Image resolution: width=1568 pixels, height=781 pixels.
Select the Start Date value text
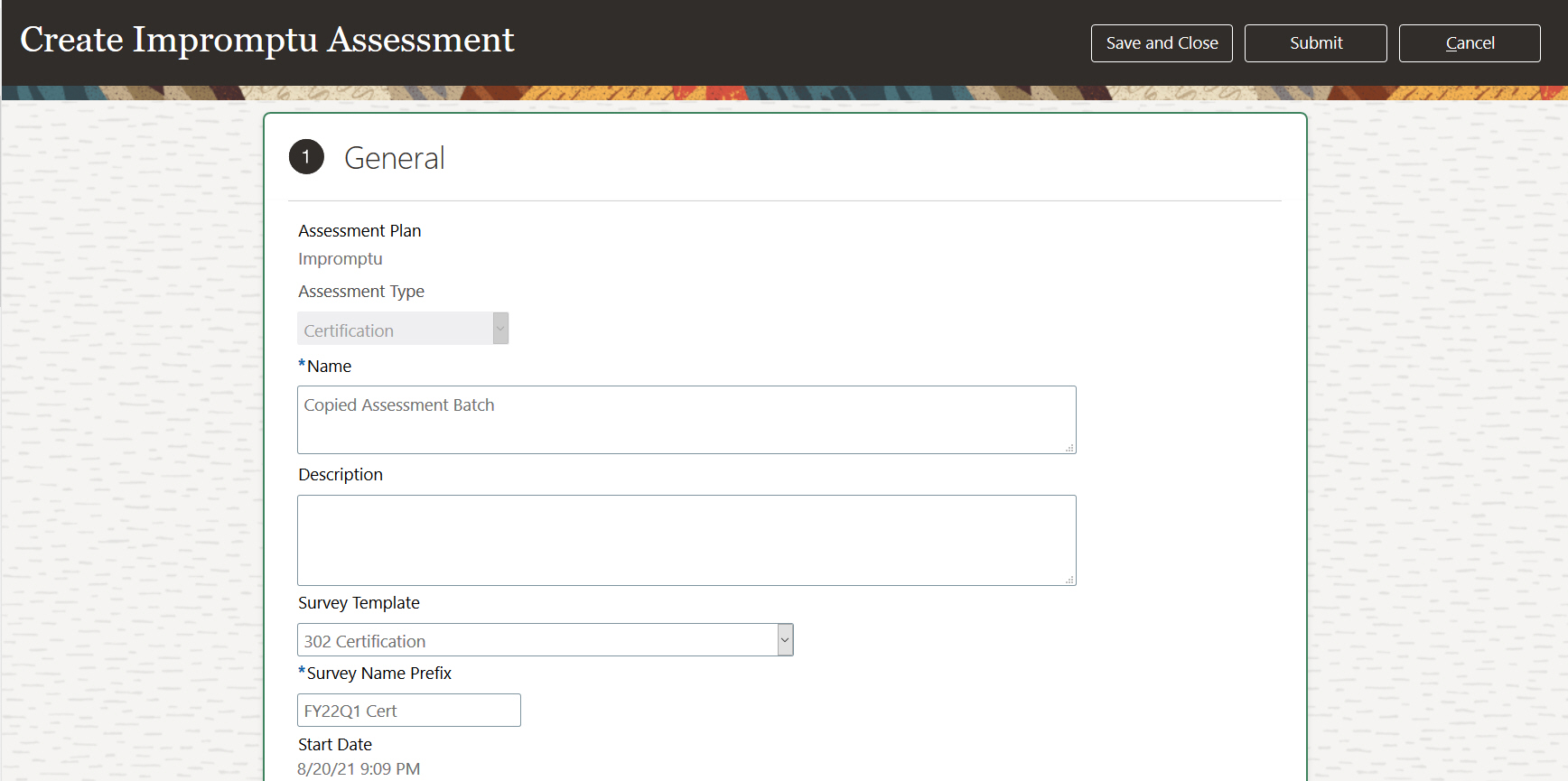tap(359, 769)
